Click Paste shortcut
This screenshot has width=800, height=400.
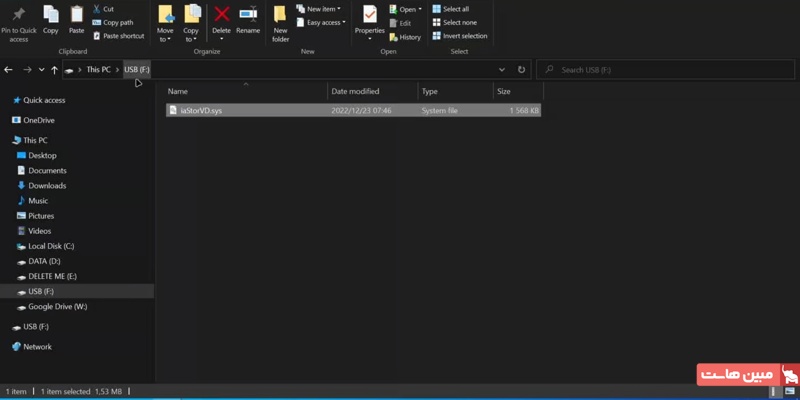[118, 36]
